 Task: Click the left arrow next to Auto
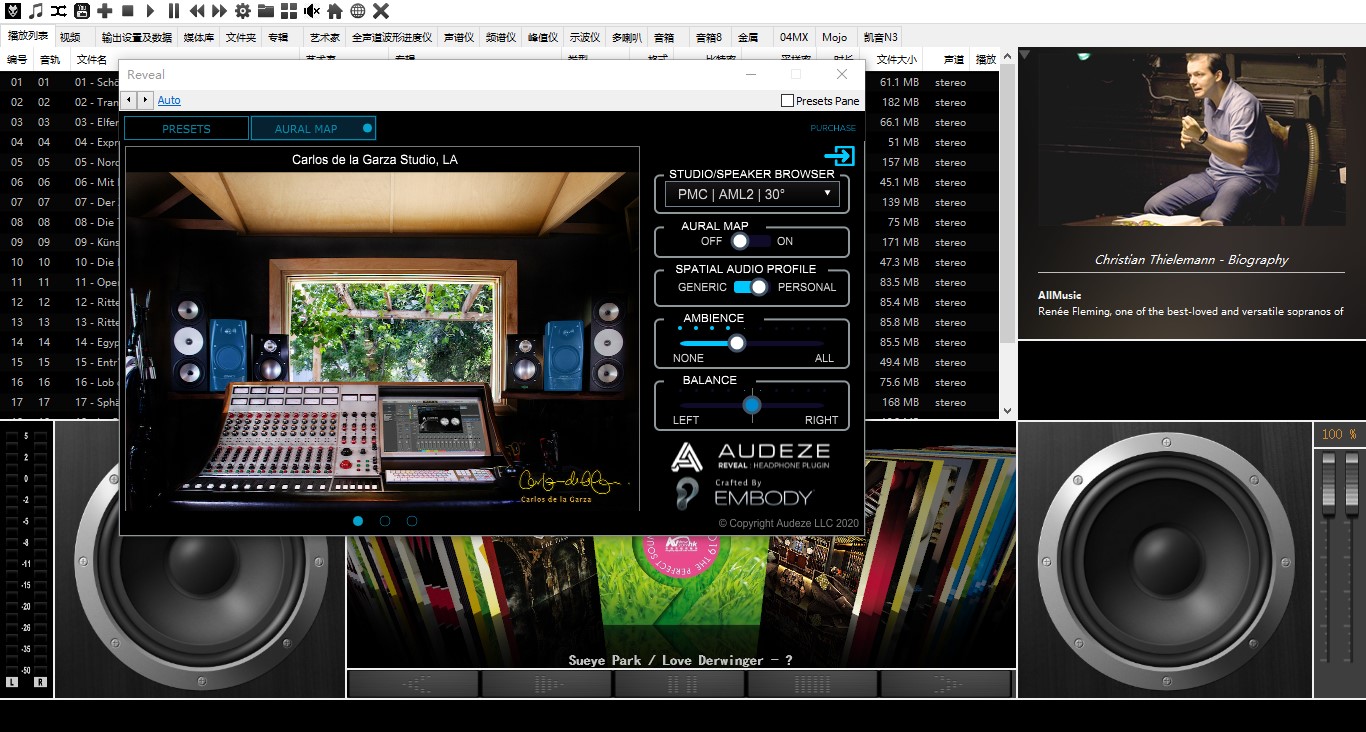127,100
